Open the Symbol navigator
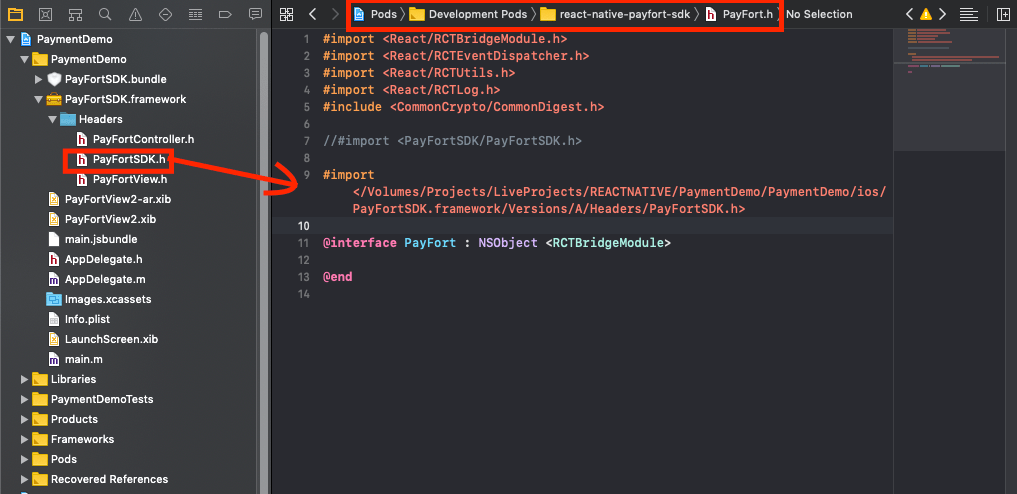 tap(75, 14)
